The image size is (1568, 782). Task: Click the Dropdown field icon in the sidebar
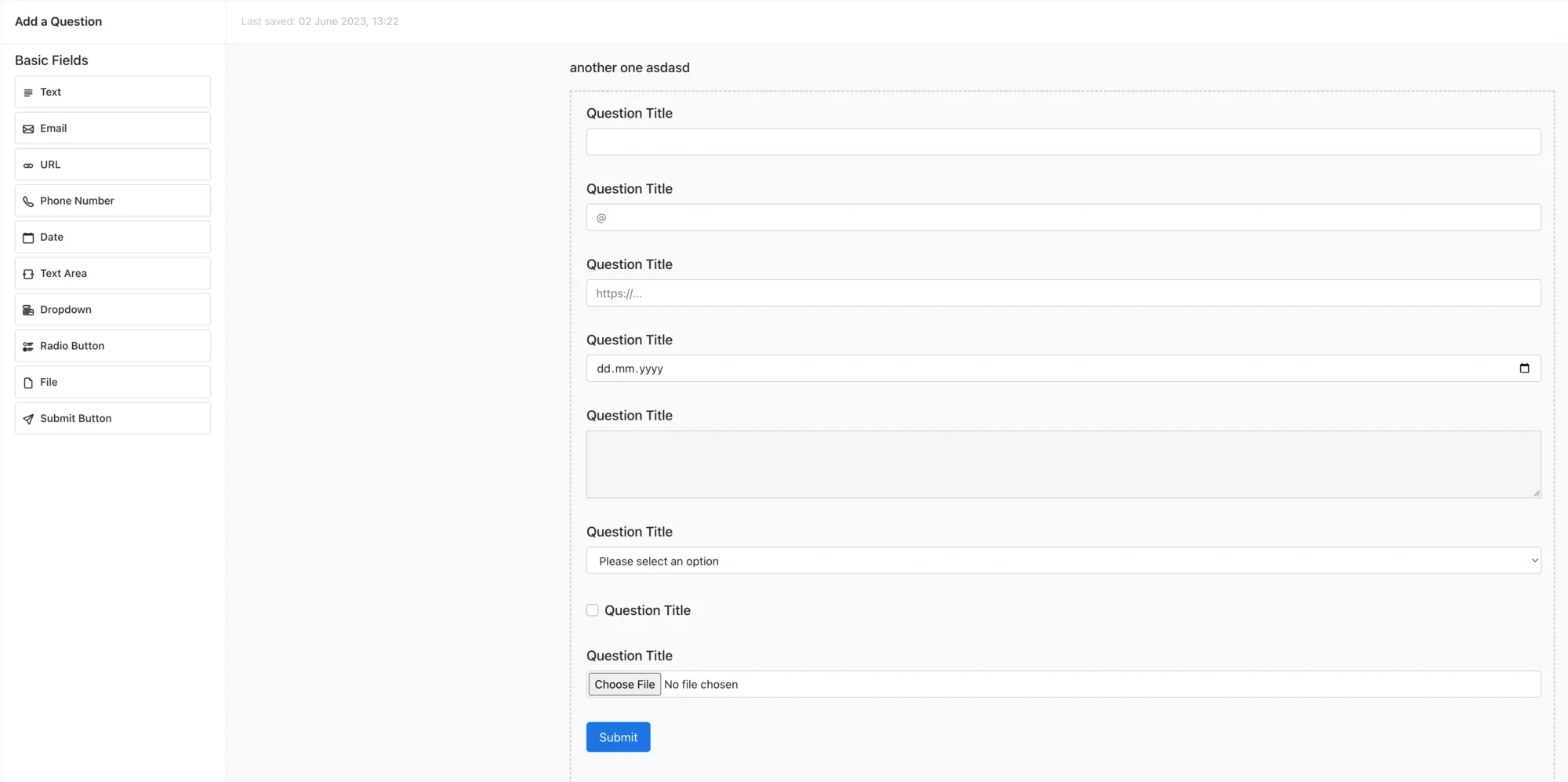pos(28,310)
